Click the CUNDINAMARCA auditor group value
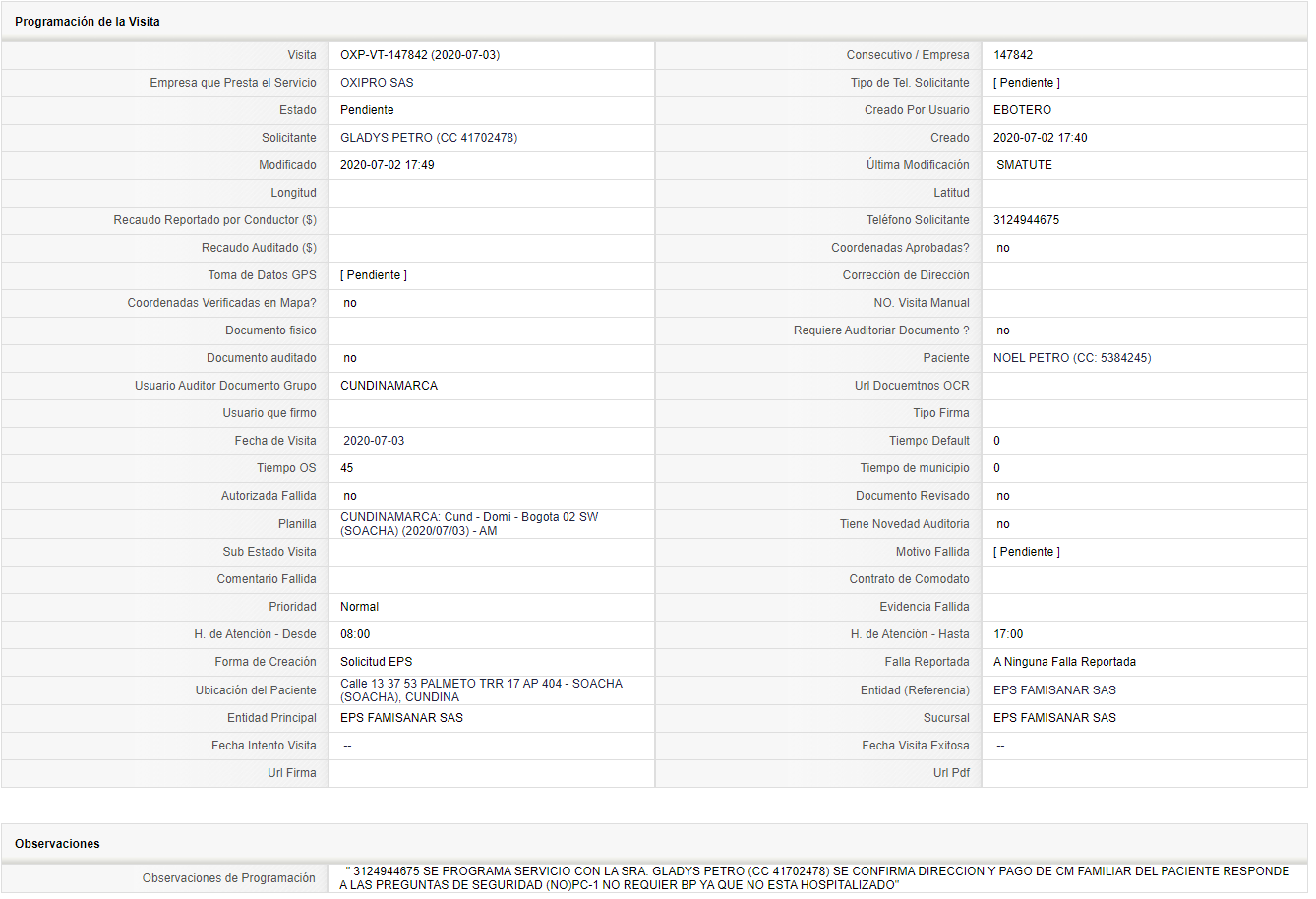The image size is (1316, 899). point(389,386)
